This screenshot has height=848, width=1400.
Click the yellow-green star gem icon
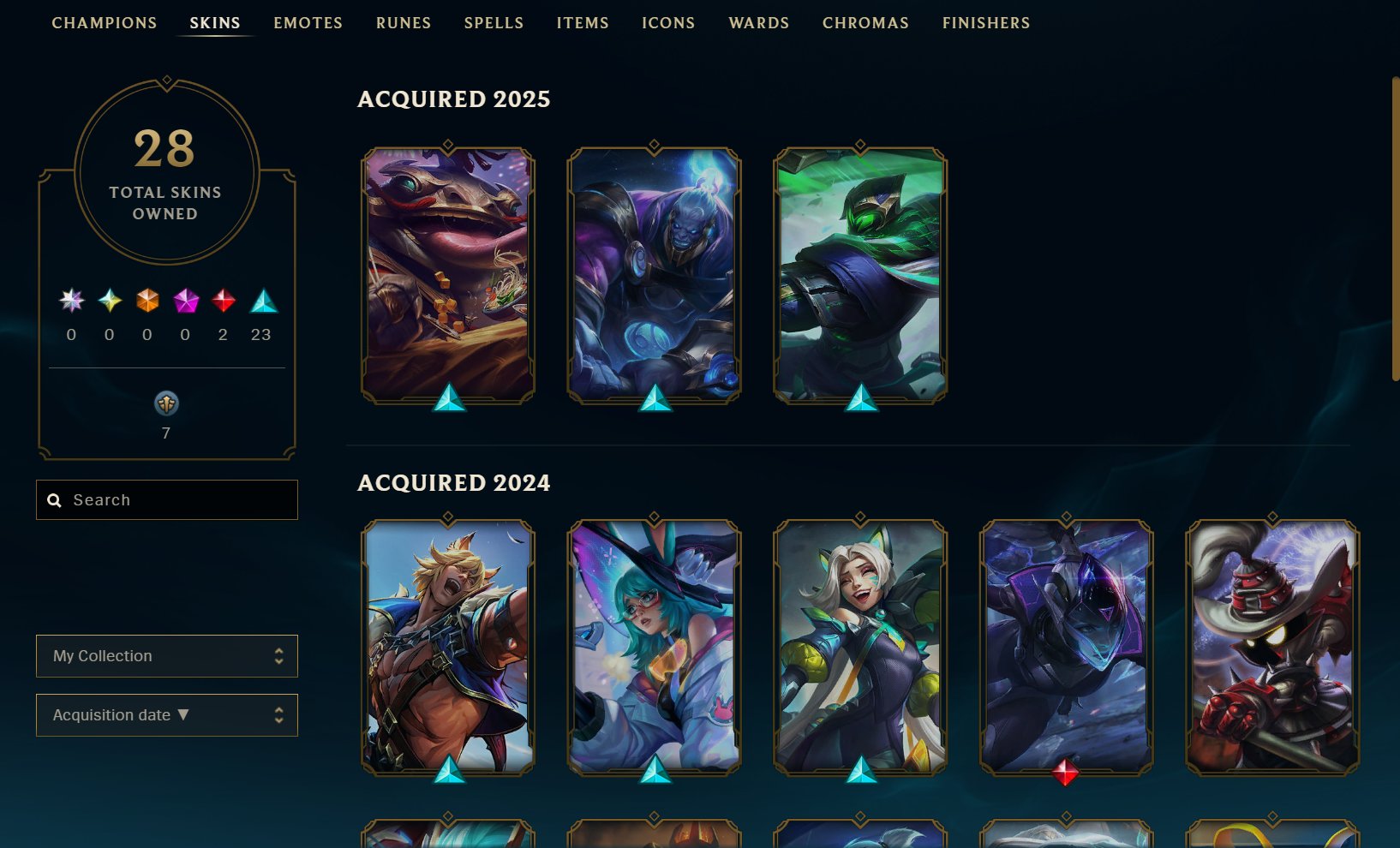click(110, 301)
